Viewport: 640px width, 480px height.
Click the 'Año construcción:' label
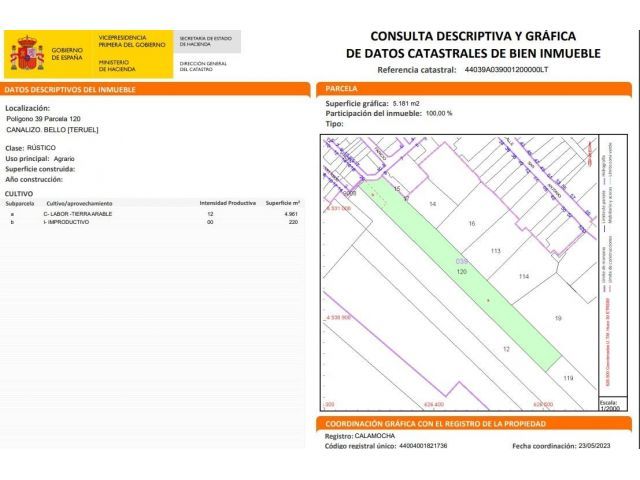(34, 180)
